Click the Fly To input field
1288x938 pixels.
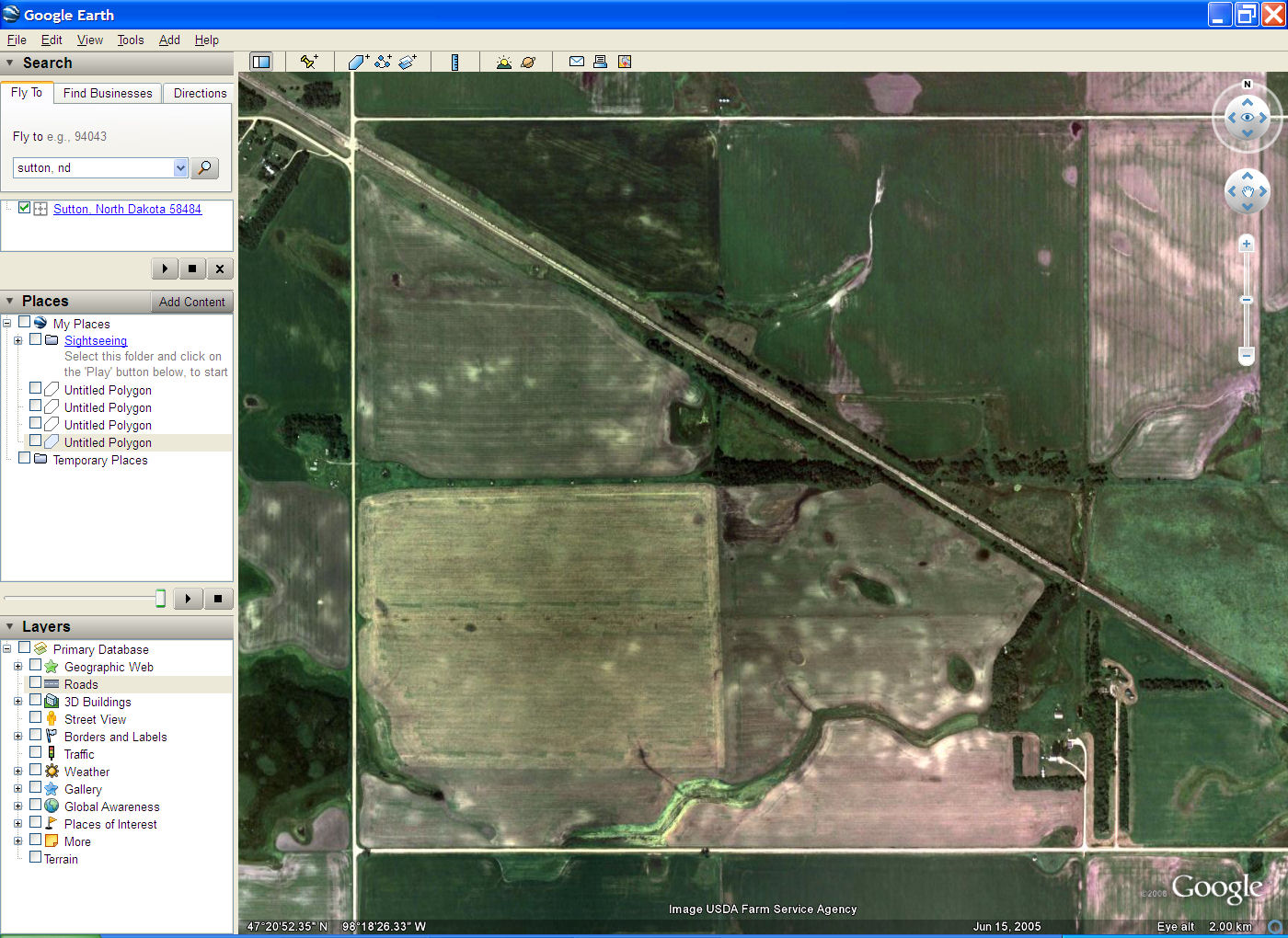coord(93,167)
